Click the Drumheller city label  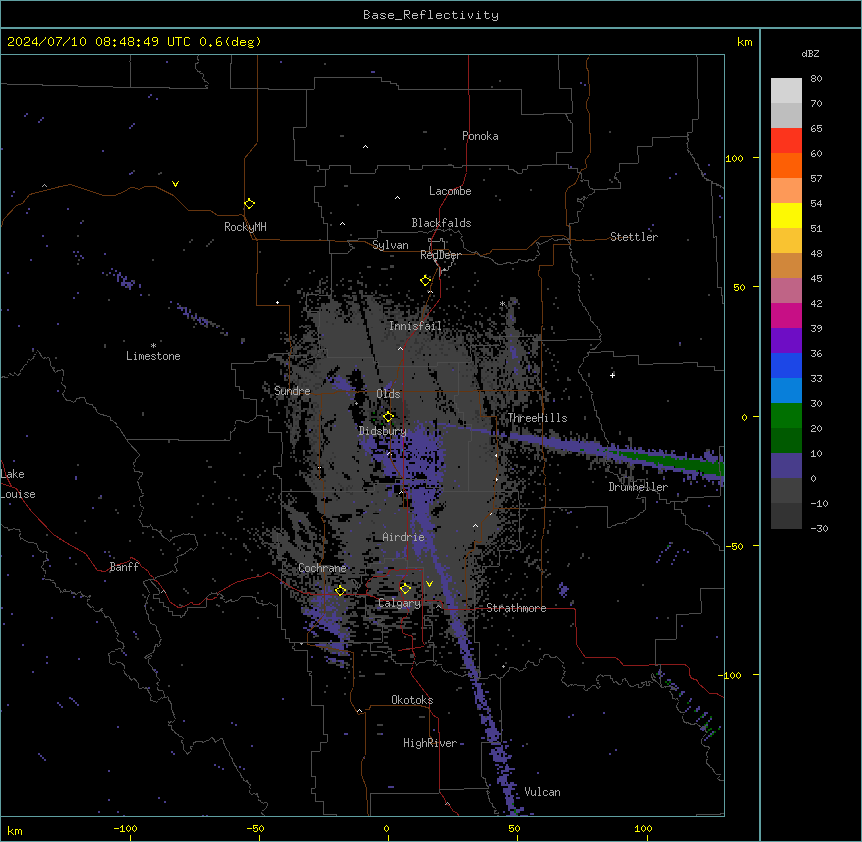click(x=638, y=487)
